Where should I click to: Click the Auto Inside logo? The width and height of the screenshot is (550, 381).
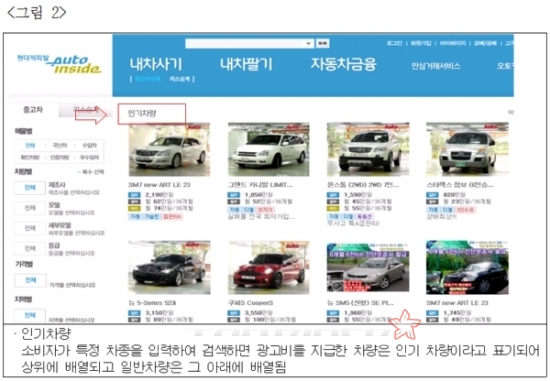point(59,64)
